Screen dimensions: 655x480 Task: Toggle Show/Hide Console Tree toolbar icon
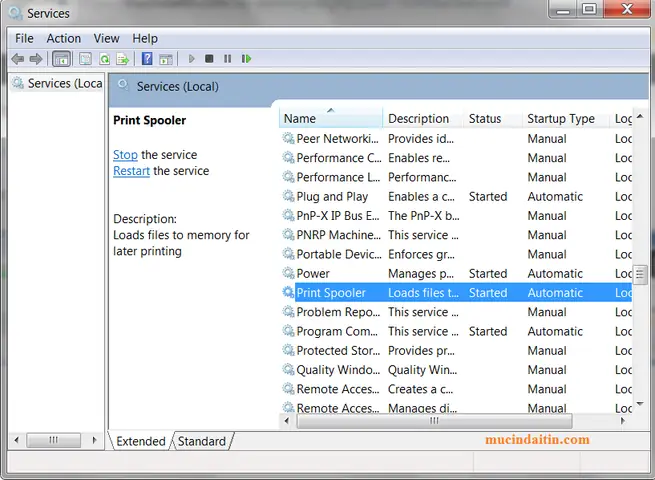[61, 59]
